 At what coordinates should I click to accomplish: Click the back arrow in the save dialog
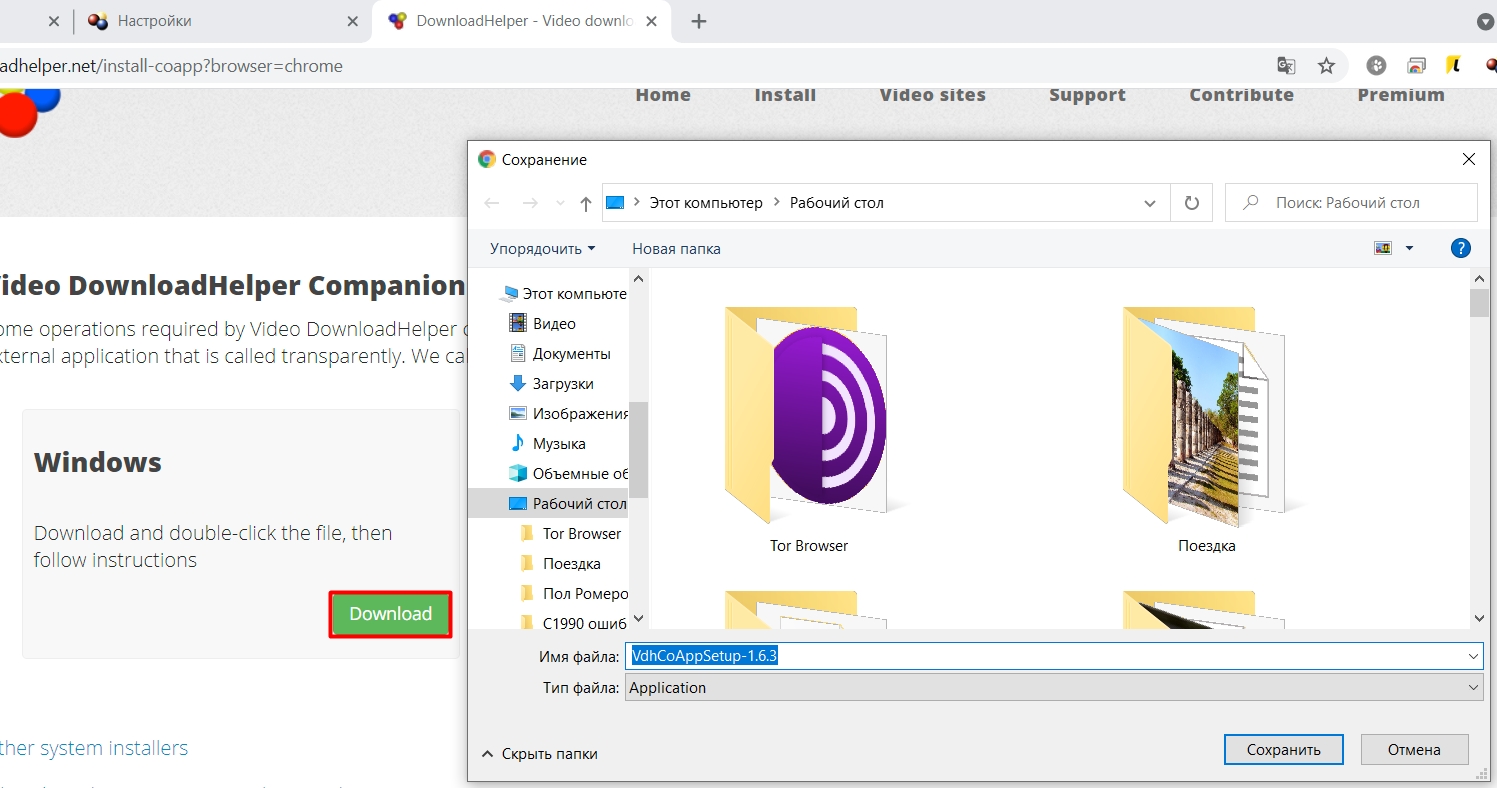coord(491,203)
